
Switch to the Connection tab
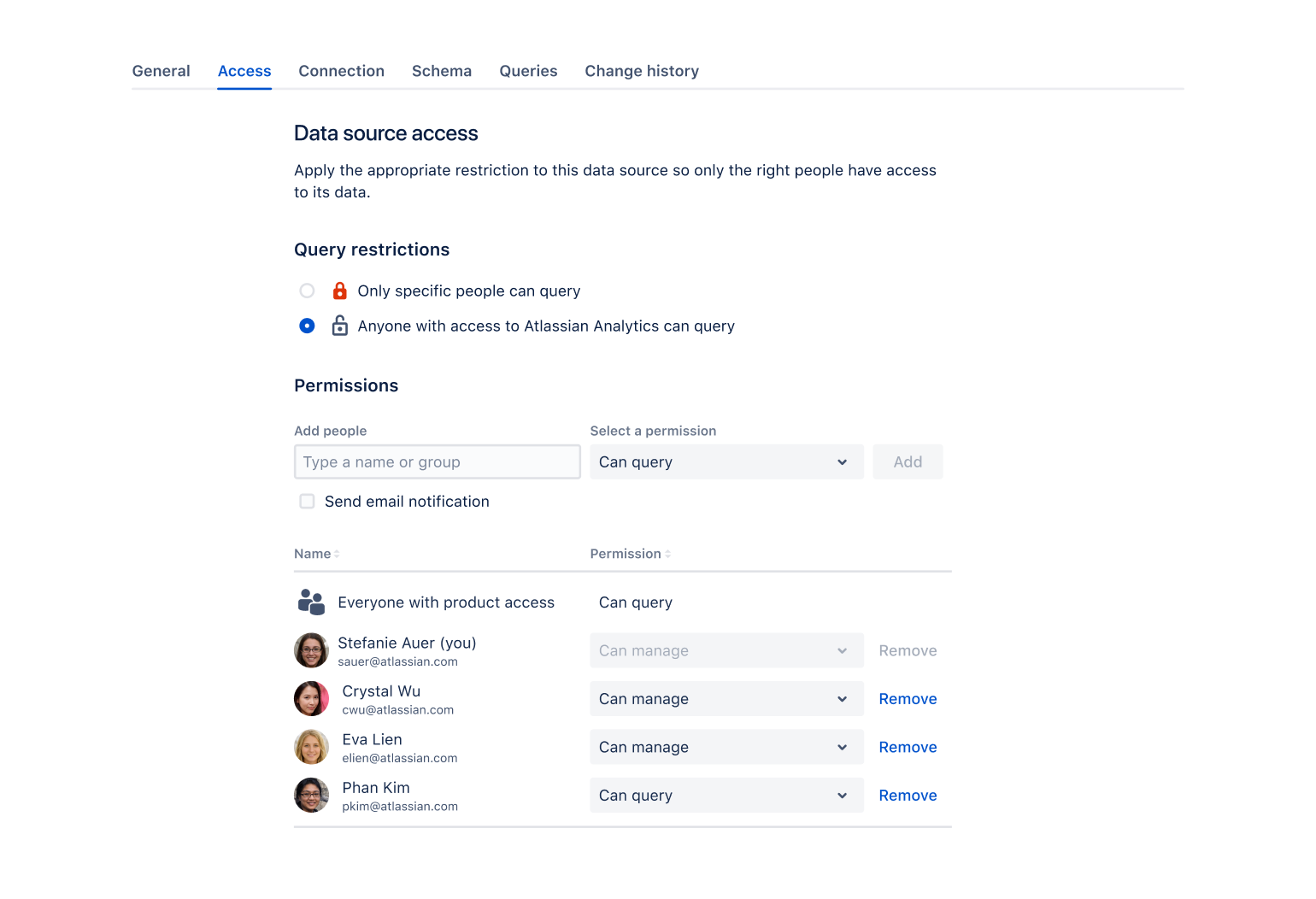tap(341, 71)
